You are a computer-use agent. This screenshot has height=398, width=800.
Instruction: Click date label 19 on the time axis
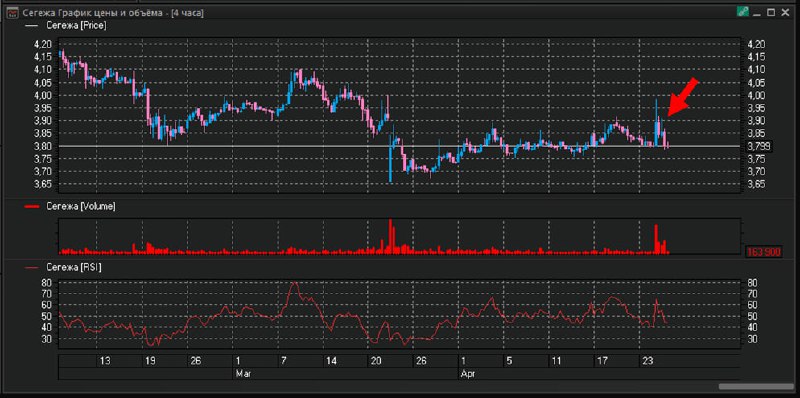150,361
